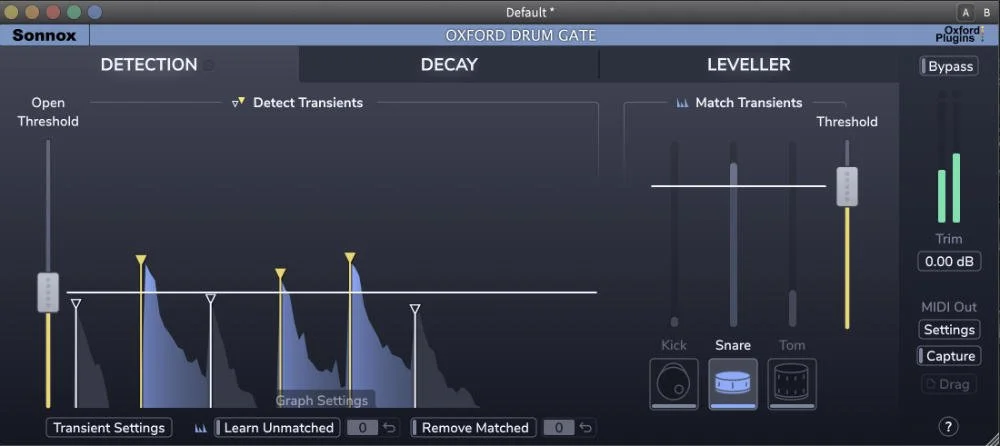Select the Tom drum icon
The width and height of the screenshot is (1000, 446).
(791, 384)
